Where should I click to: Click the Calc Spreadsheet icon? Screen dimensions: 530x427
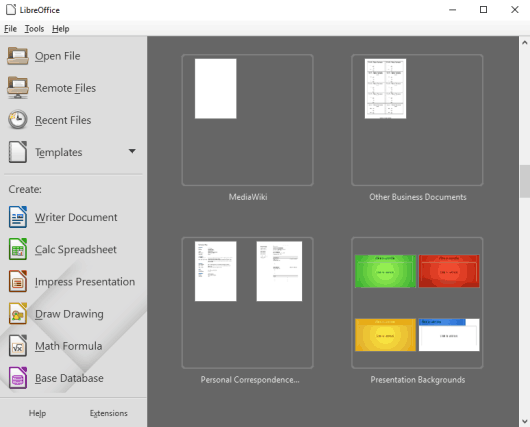point(18,249)
